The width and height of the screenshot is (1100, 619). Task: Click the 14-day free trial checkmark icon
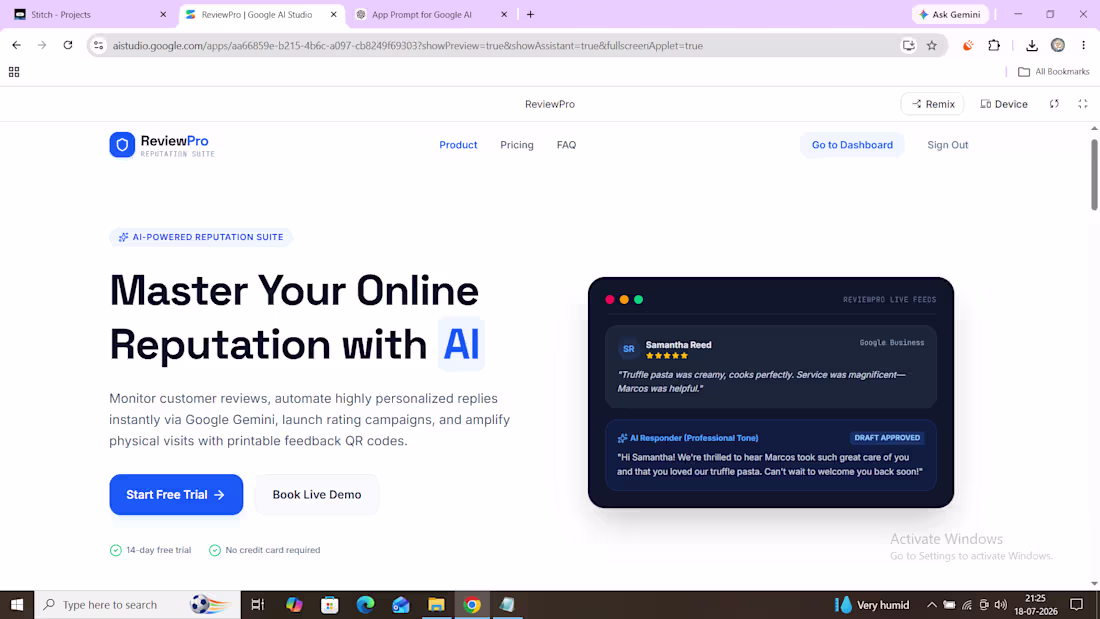[x=116, y=550]
